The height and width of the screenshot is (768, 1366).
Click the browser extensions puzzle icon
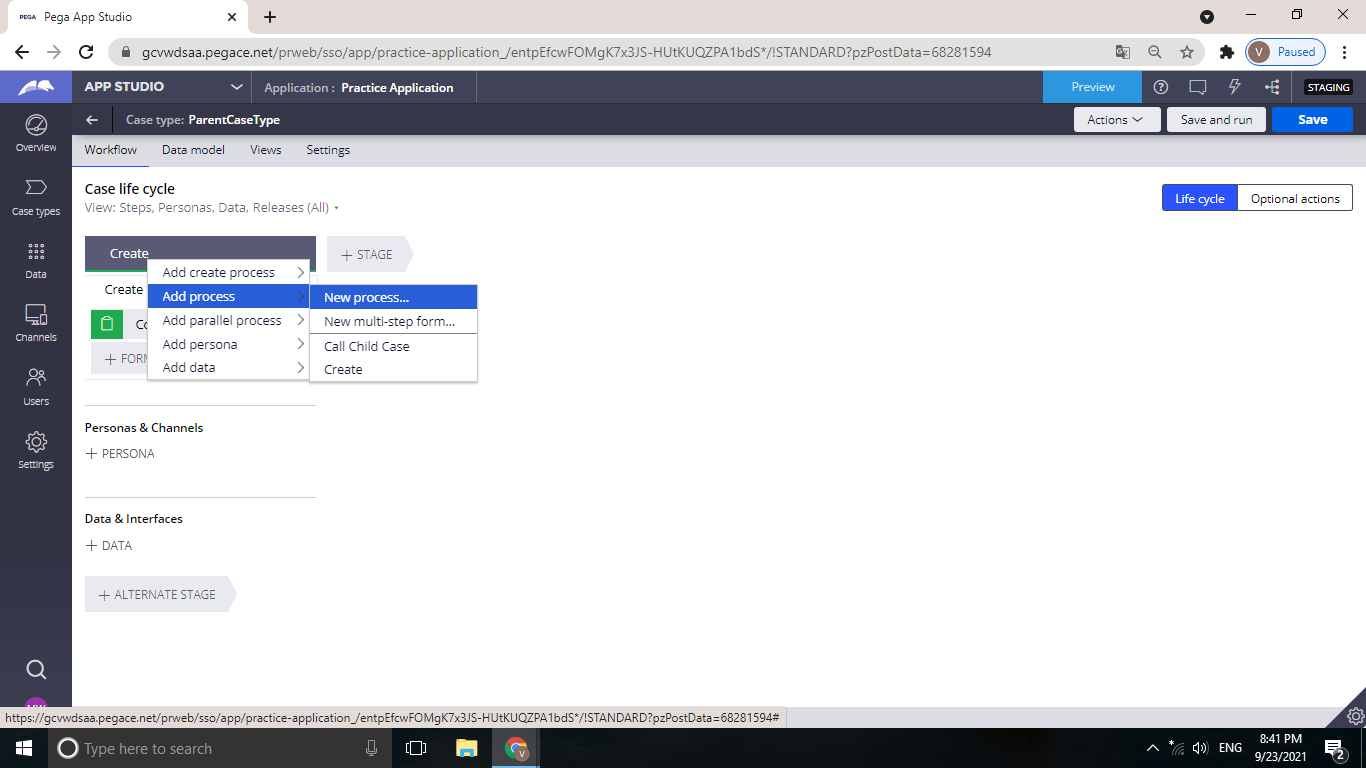click(x=1226, y=52)
